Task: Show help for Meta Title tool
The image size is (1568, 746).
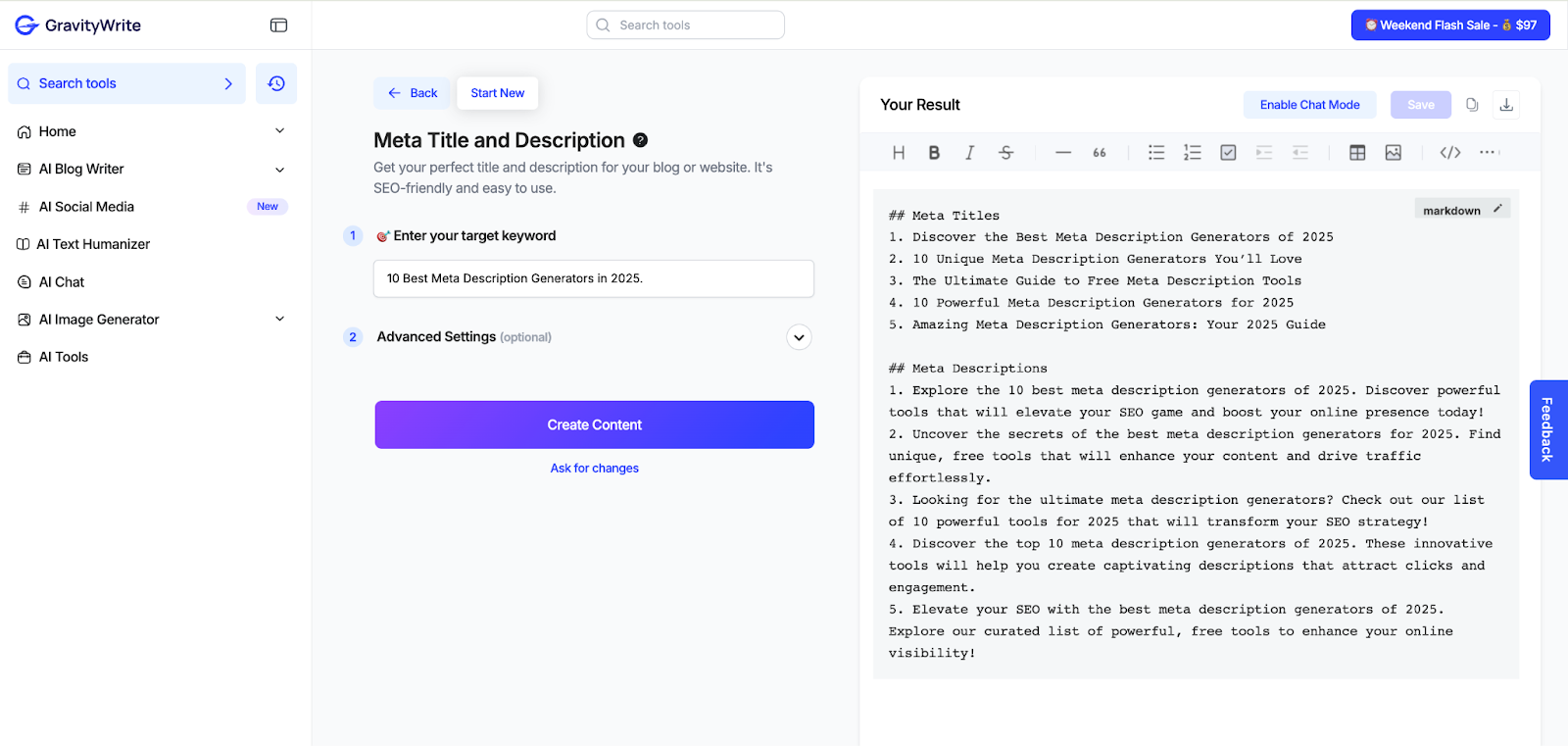Action: click(640, 140)
